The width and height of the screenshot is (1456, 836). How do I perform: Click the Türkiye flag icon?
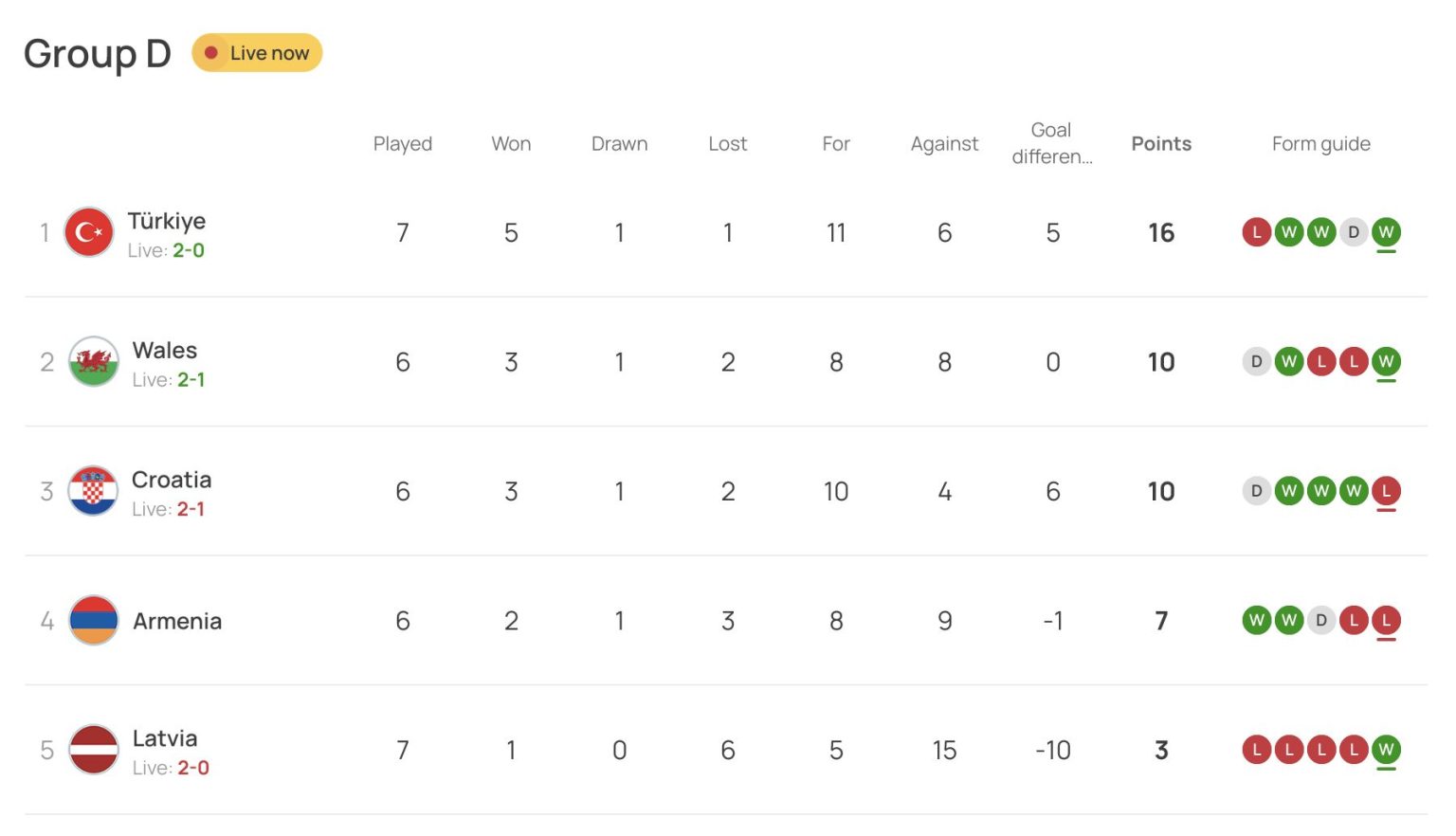pyautogui.click(x=88, y=232)
